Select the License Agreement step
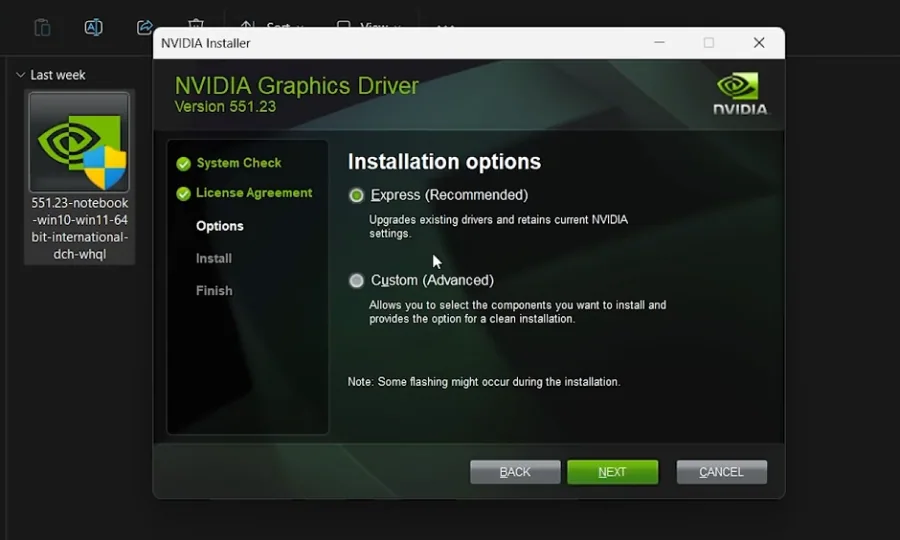The width and height of the screenshot is (900, 540). click(254, 193)
